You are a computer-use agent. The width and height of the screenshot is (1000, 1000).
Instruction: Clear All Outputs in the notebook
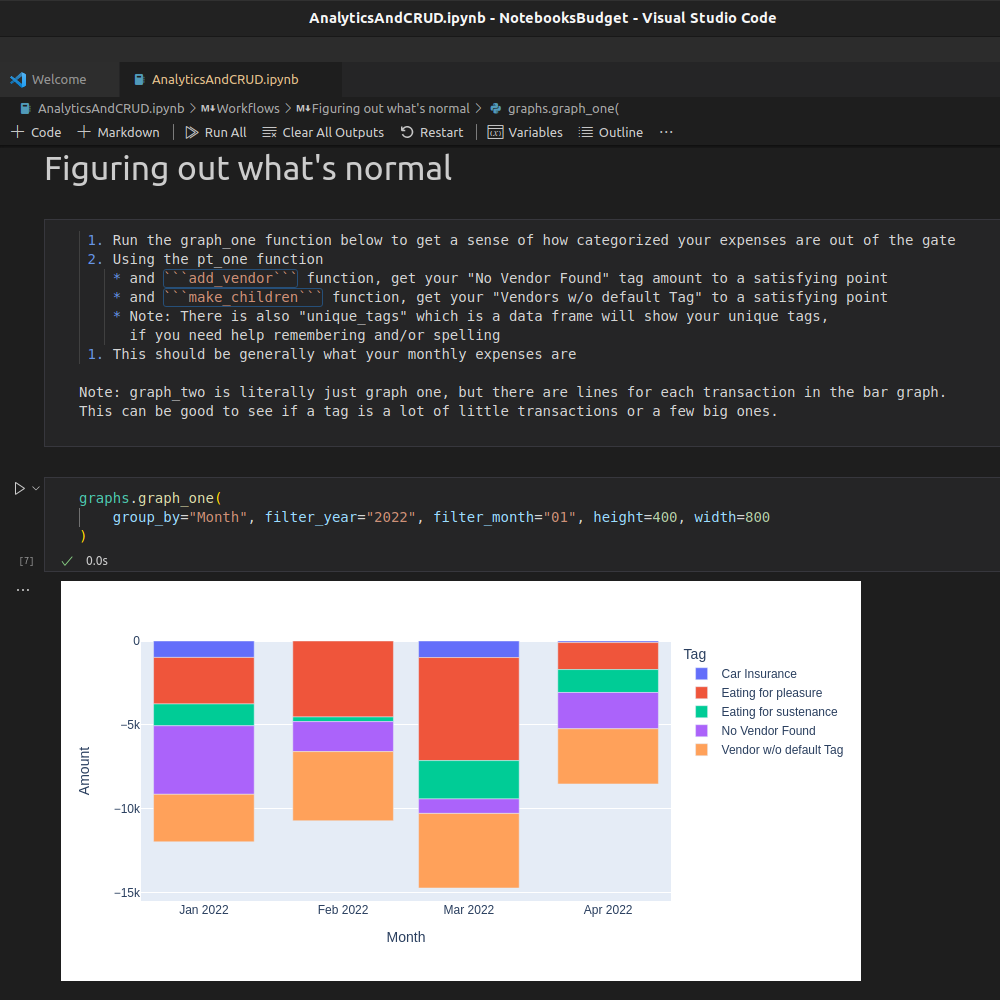click(x=323, y=133)
